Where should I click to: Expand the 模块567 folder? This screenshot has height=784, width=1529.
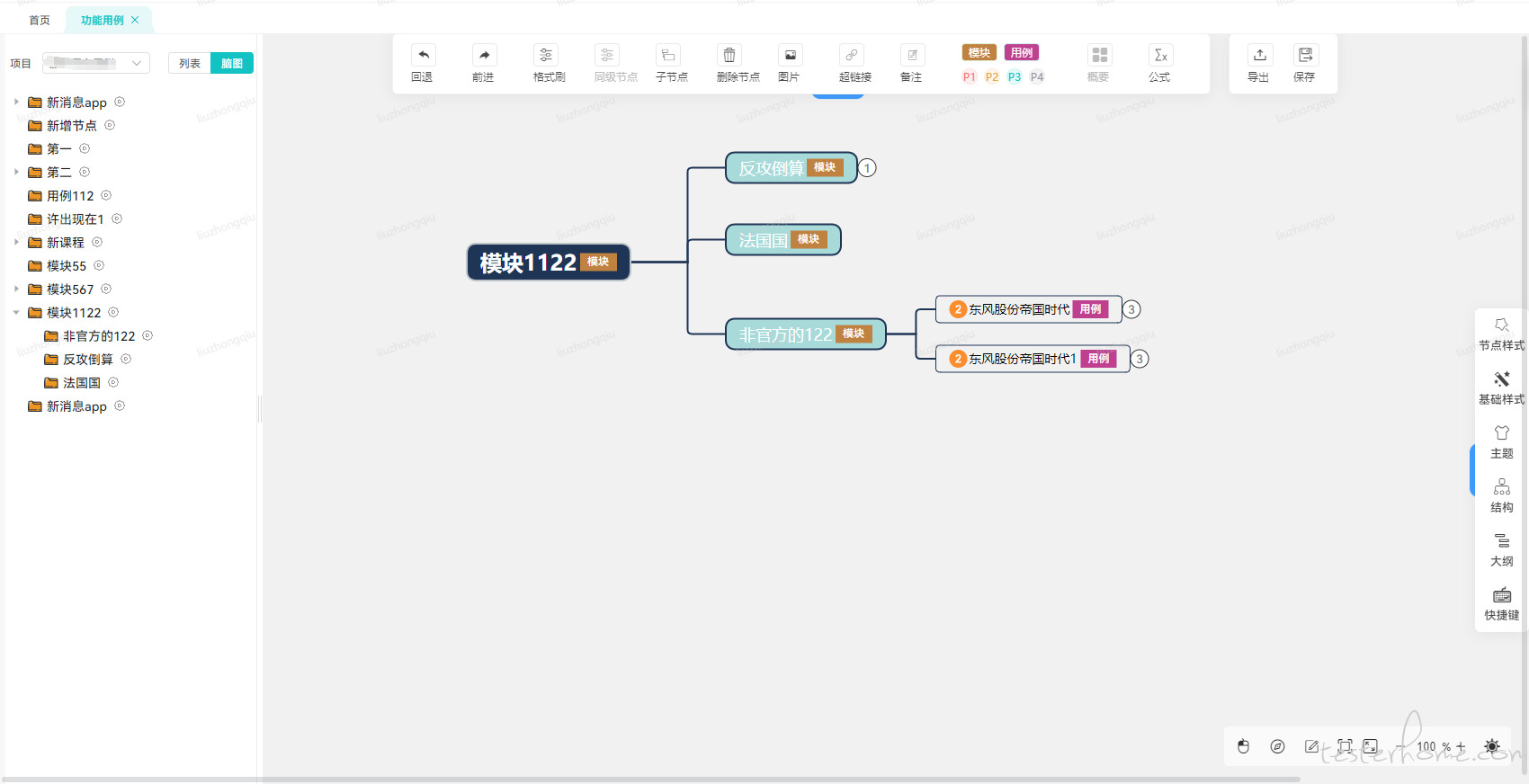pyautogui.click(x=16, y=289)
